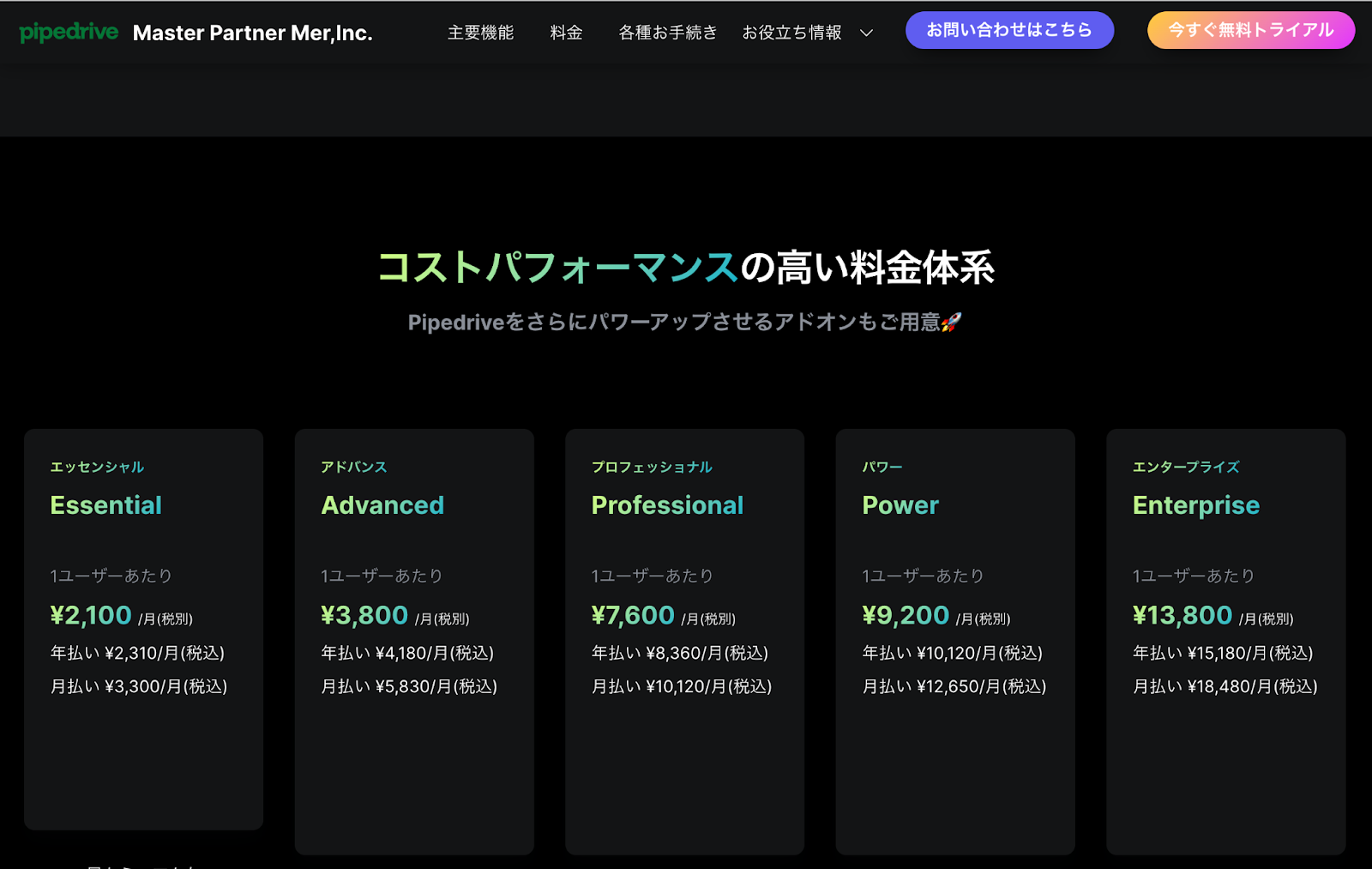The width and height of the screenshot is (1372, 869).
Task: Select the Enterprise plan heading
Action: [x=1196, y=505]
